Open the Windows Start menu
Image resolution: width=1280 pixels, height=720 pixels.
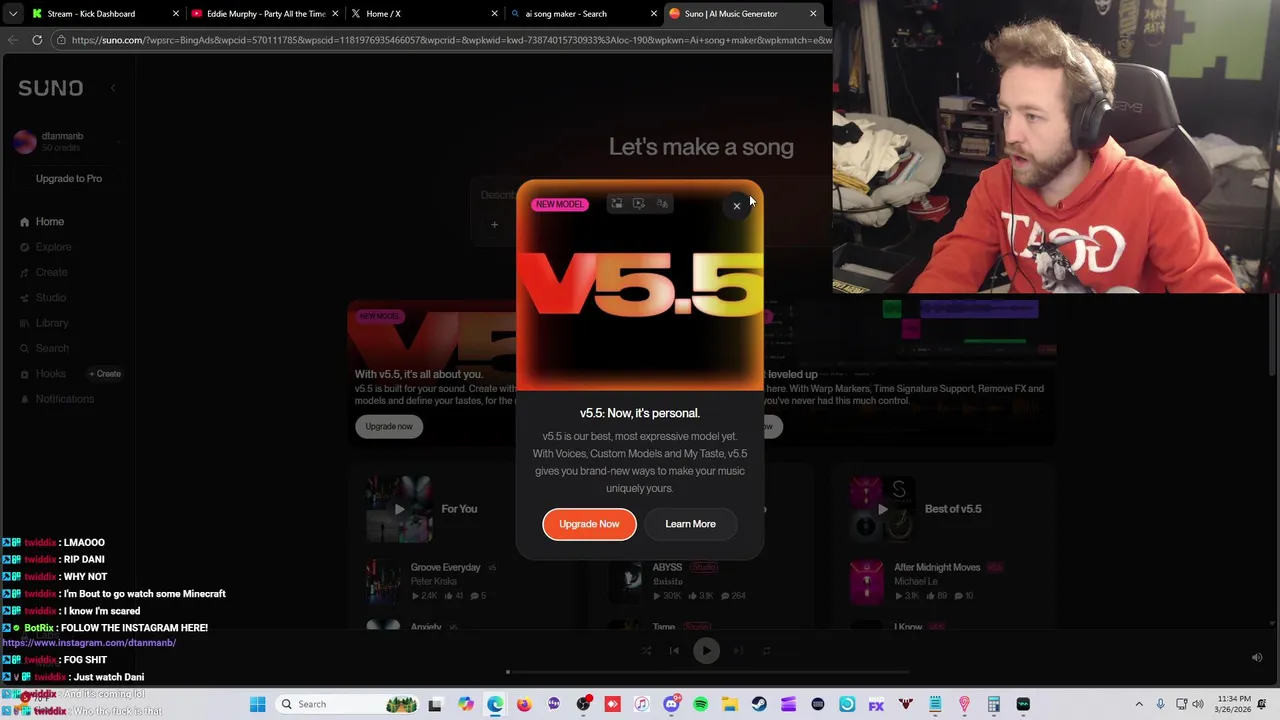pos(258,704)
